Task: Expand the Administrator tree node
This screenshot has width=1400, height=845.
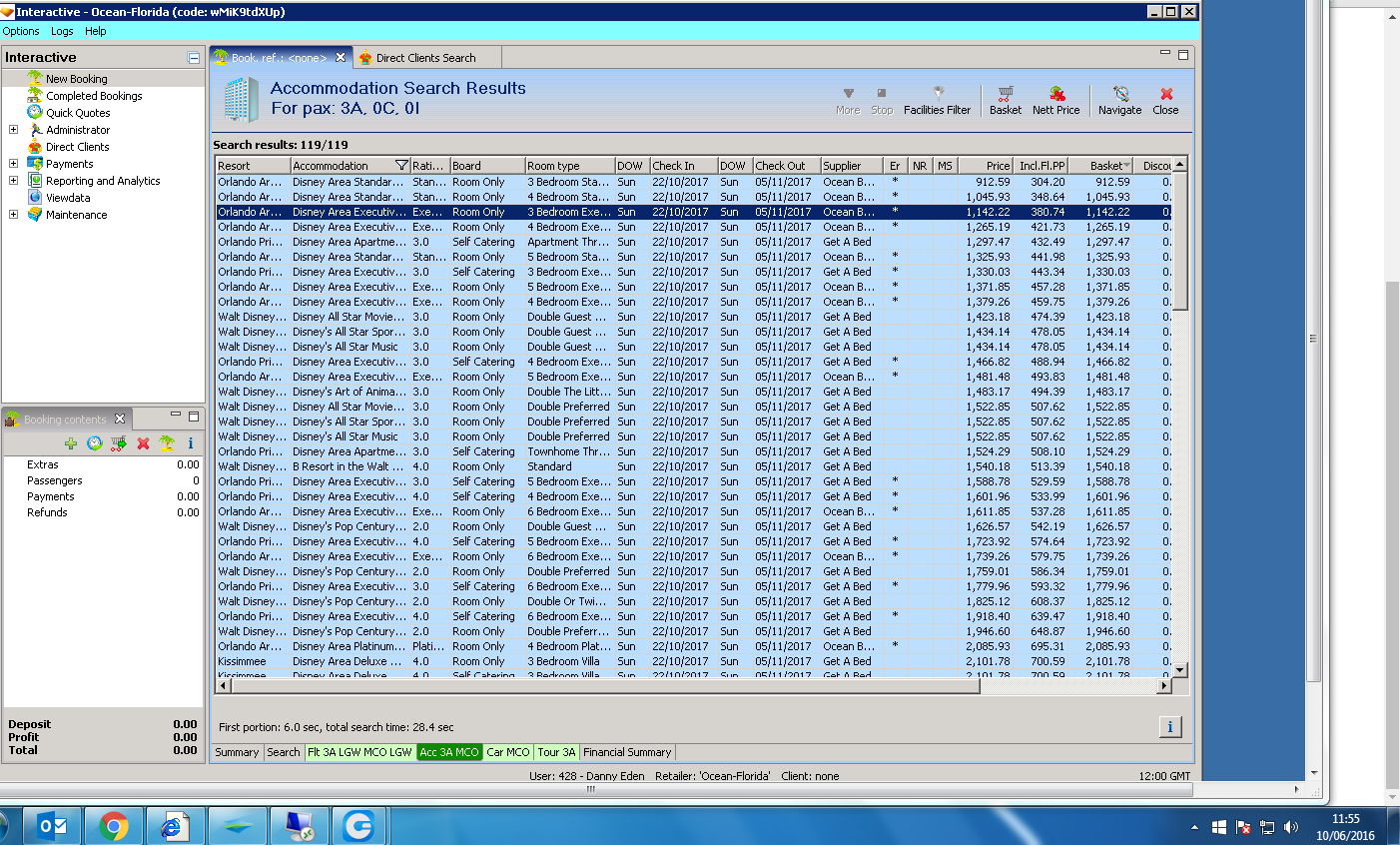Action: (13, 130)
